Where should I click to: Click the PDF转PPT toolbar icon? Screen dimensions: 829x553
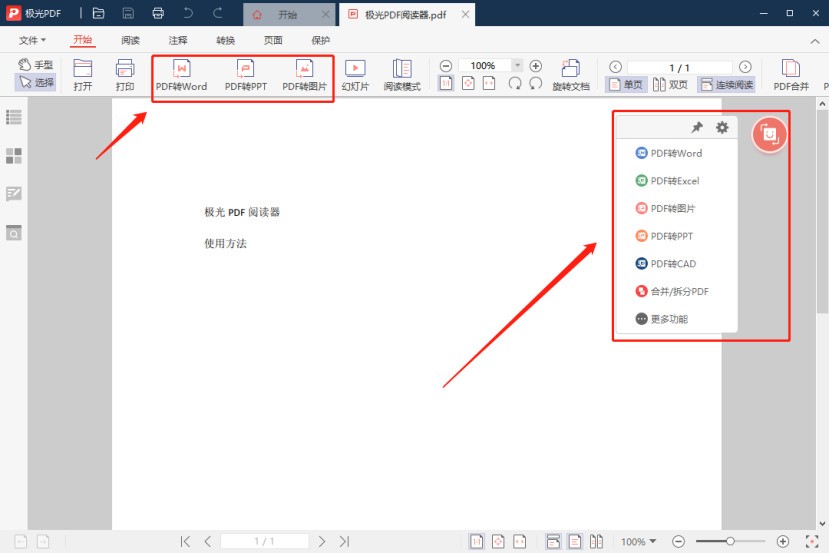[x=245, y=75]
